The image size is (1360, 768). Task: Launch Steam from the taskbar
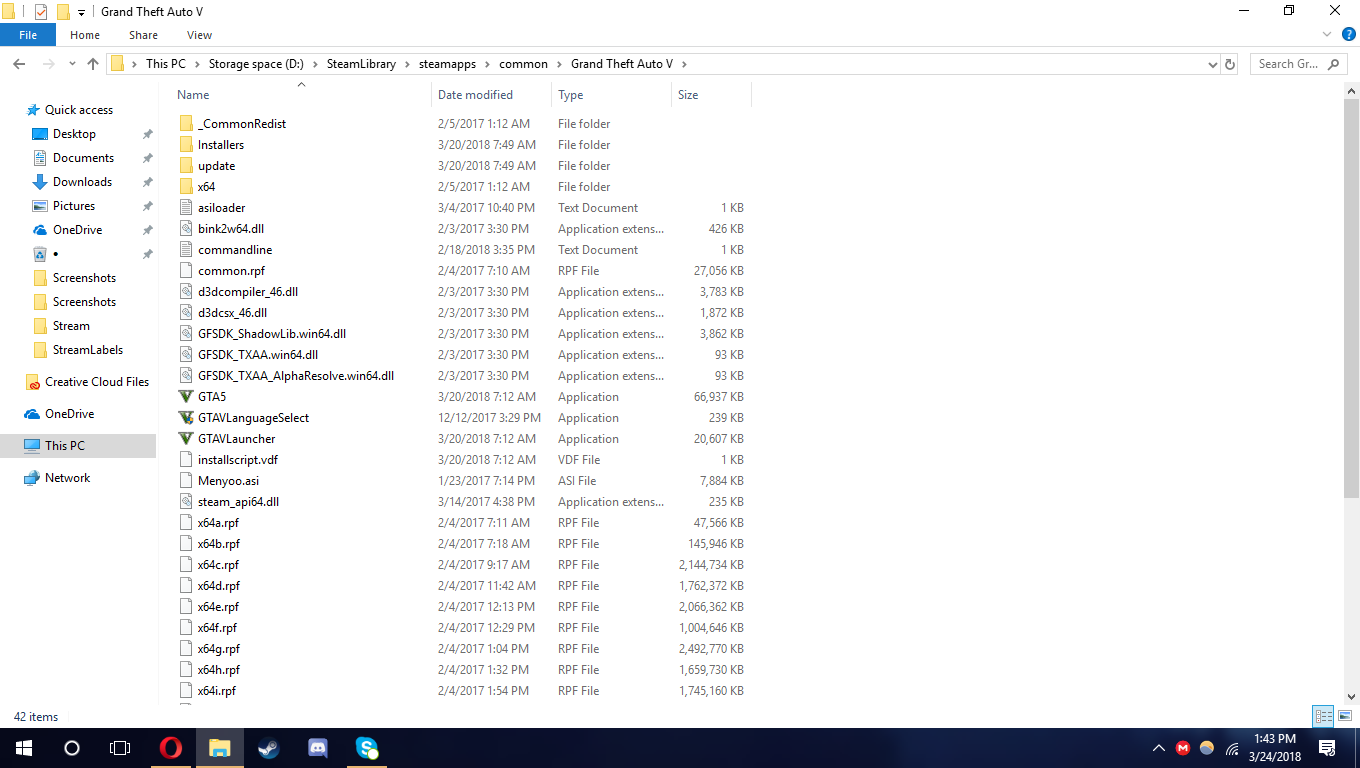(x=269, y=747)
